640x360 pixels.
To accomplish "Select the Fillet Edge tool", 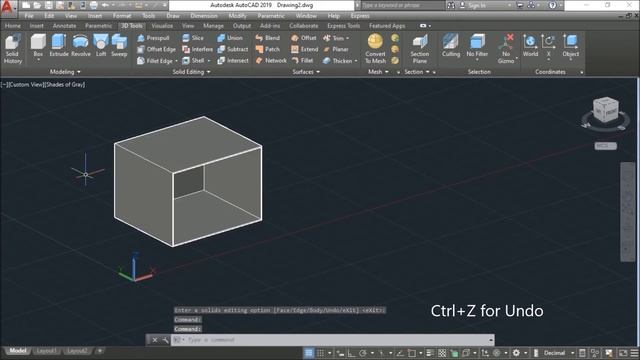I will [x=155, y=61].
